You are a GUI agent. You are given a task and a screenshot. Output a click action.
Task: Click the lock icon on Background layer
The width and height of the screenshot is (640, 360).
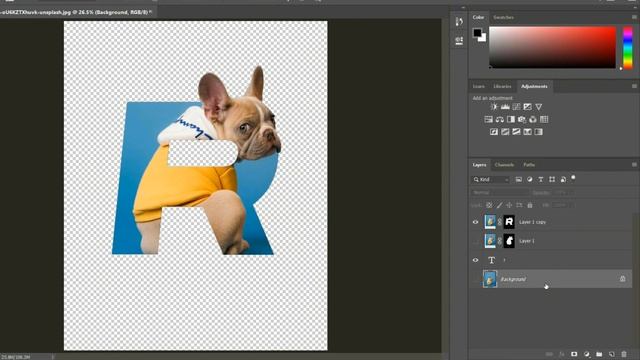622,279
